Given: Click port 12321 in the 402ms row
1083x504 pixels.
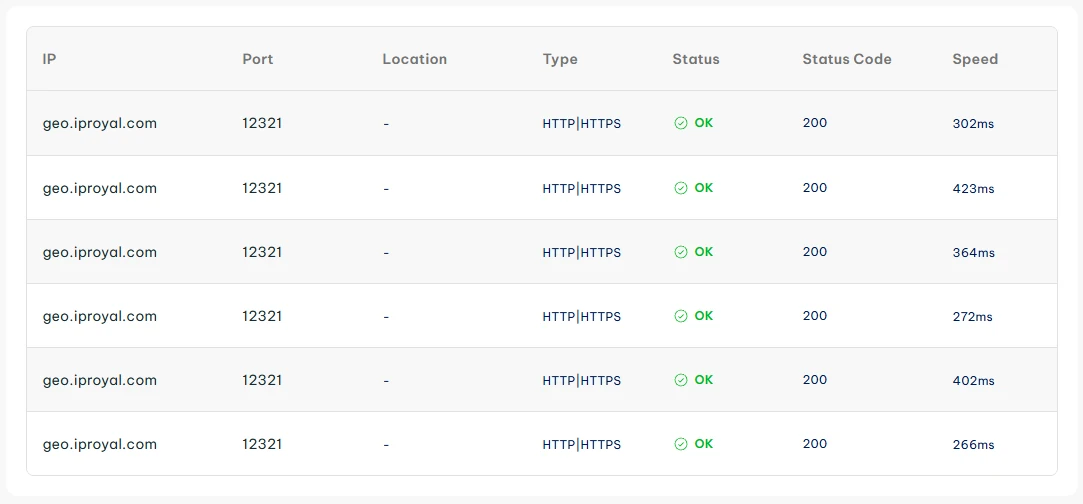Looking at the screenshot, I should click(261, 380).
